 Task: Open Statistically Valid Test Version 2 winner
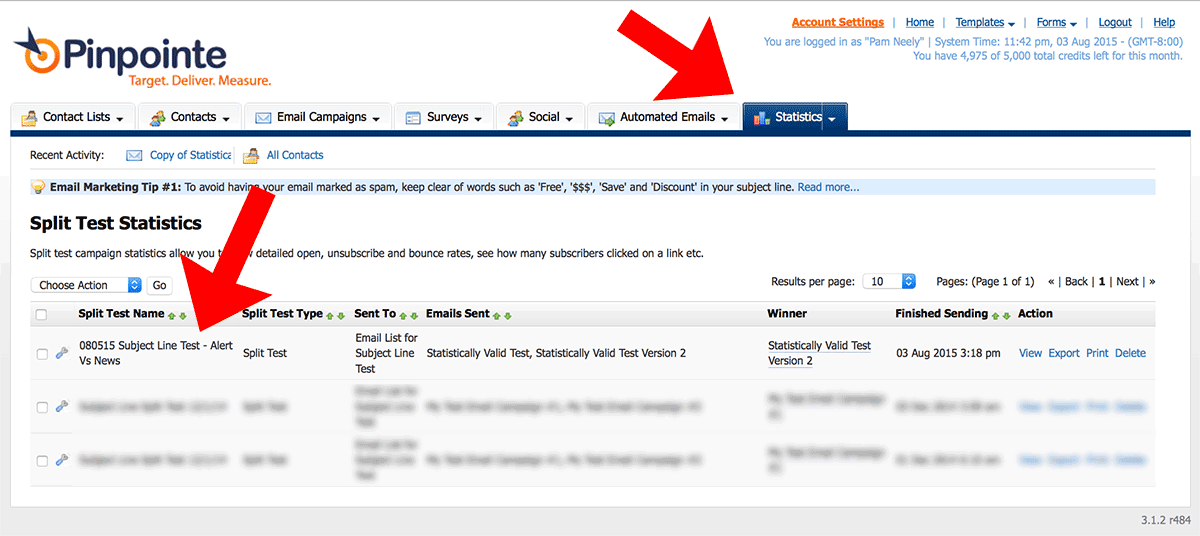[819, 353]
